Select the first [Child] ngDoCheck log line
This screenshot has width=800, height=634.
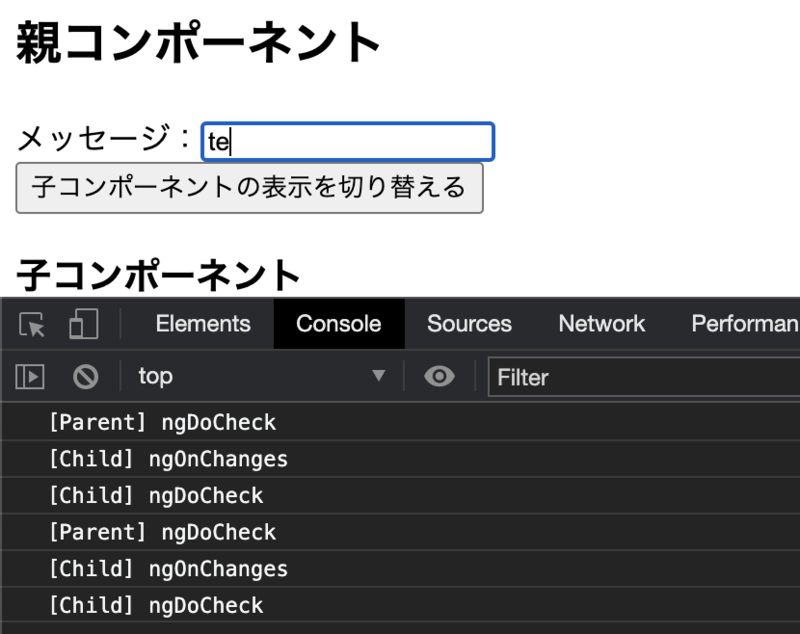400,496
